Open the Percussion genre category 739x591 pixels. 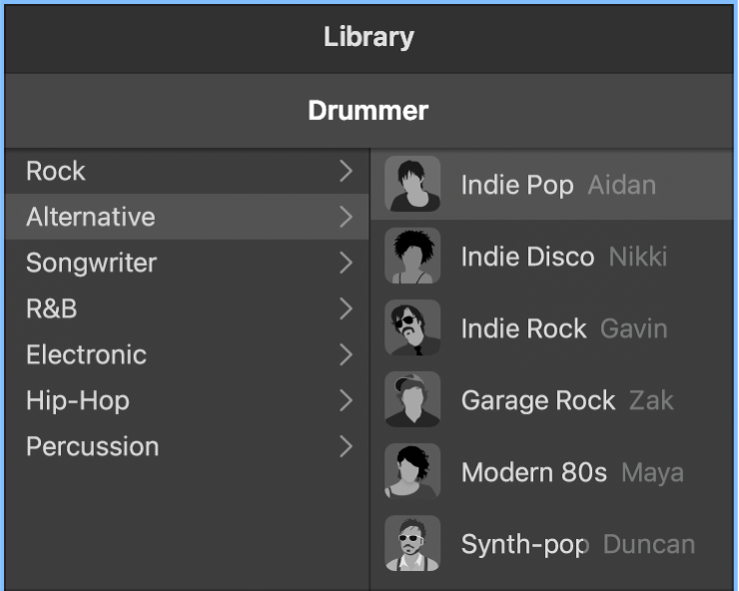coord(187,446)
